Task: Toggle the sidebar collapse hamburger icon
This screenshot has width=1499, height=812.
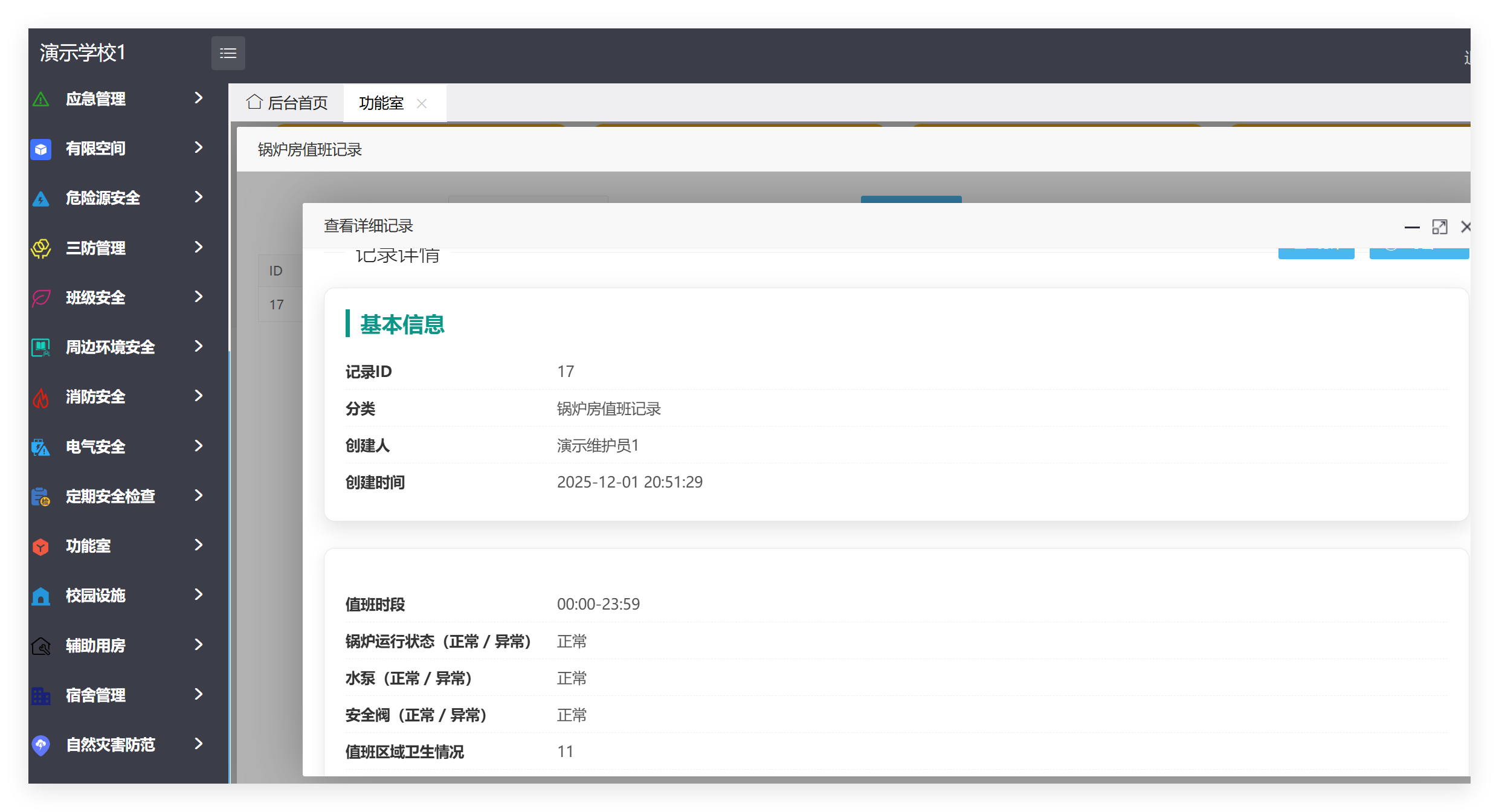Action: (228, 53)
